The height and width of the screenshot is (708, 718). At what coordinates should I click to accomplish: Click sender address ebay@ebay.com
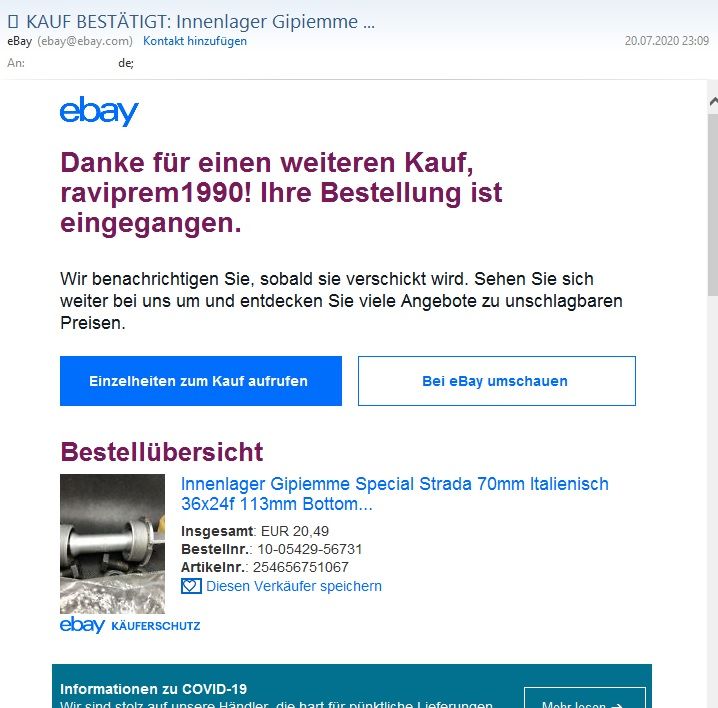85,41
